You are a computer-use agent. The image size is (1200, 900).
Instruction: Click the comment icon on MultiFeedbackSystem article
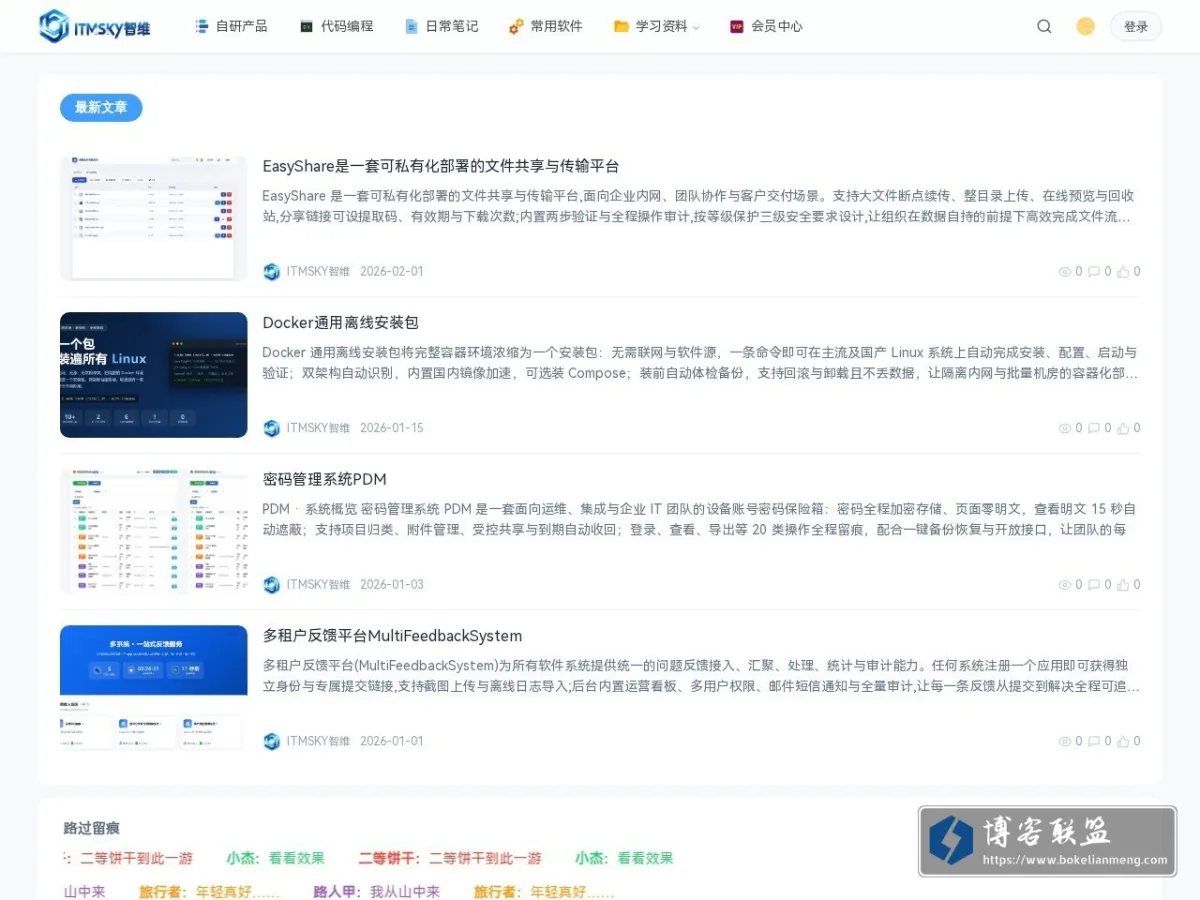tap(1094, 741)
